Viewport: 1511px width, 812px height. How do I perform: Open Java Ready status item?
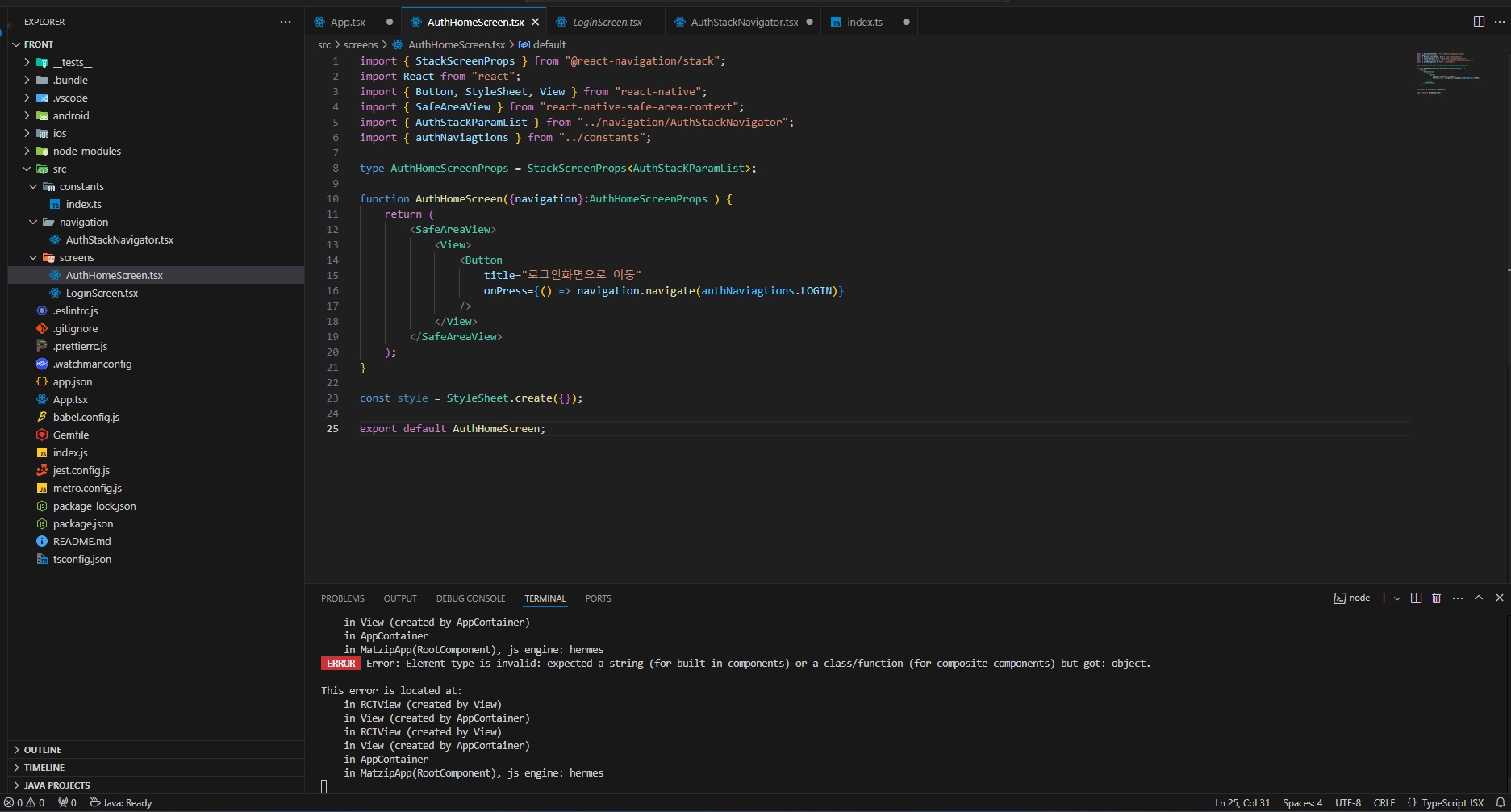click(121, 802)
